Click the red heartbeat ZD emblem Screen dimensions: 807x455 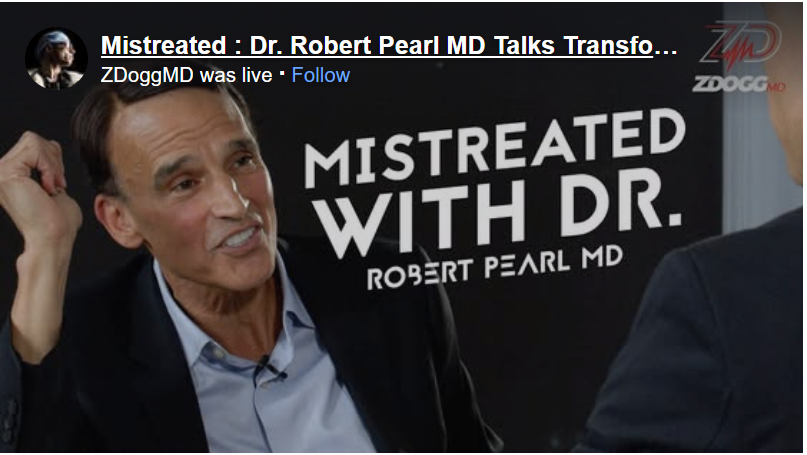pos(740,45)
